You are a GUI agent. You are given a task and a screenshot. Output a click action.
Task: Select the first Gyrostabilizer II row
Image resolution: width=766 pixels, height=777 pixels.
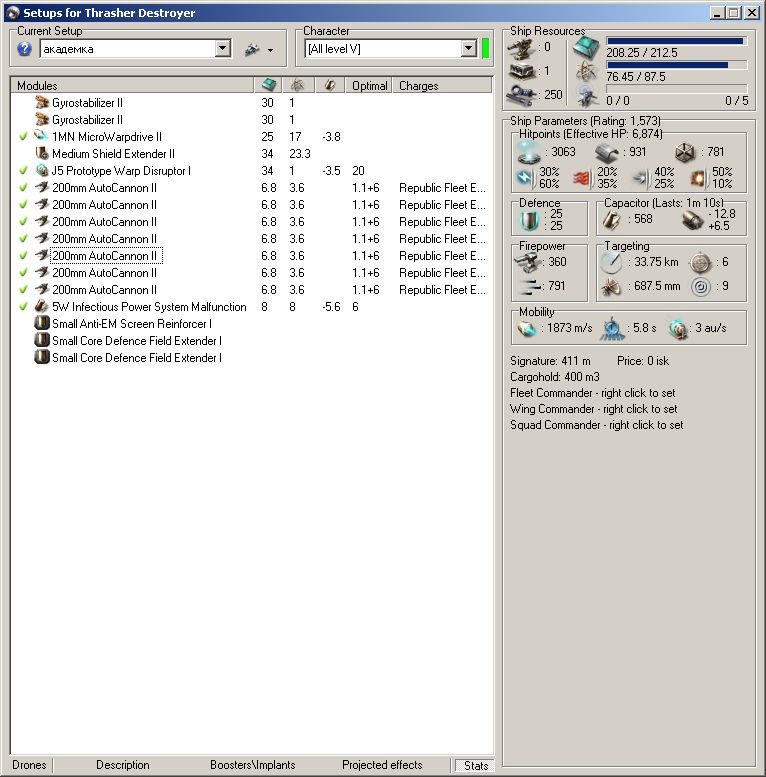click(251, 103)
